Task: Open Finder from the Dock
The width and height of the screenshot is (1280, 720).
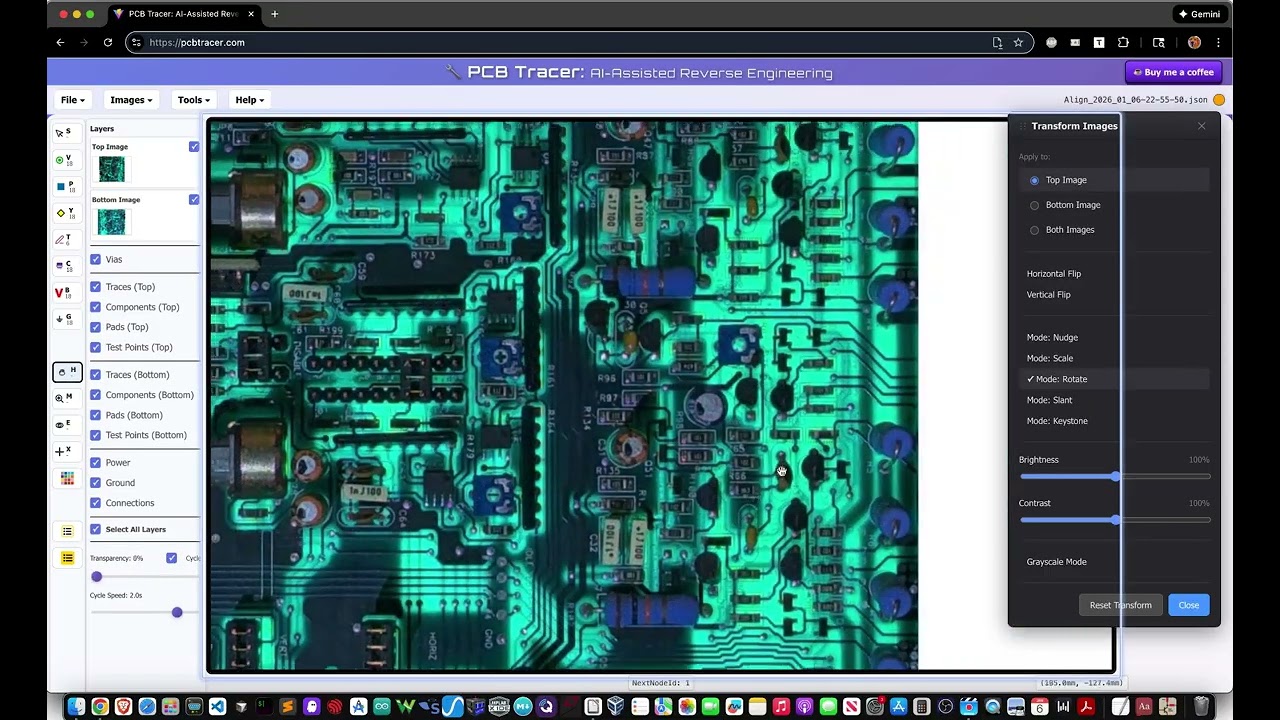Action: point(76,707)
